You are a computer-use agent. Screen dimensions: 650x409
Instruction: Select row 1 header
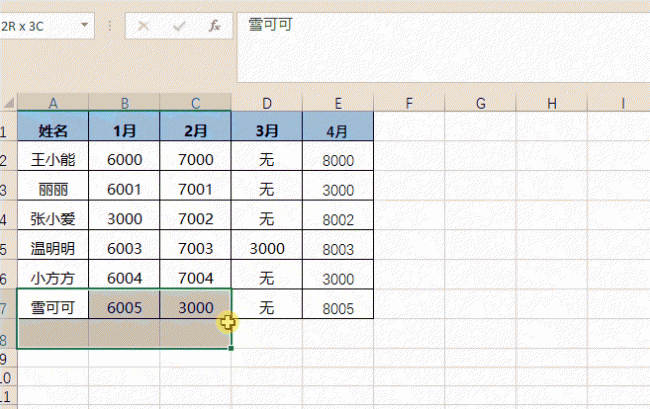[8, 126]
